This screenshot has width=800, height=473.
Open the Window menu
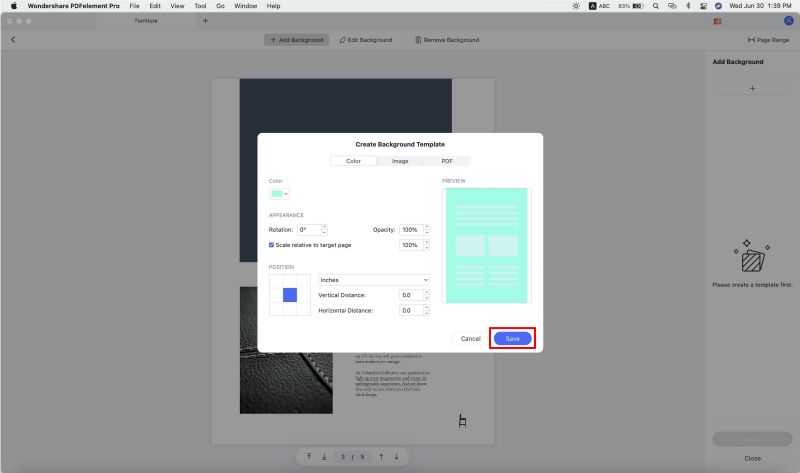click(x=245, y=6)
